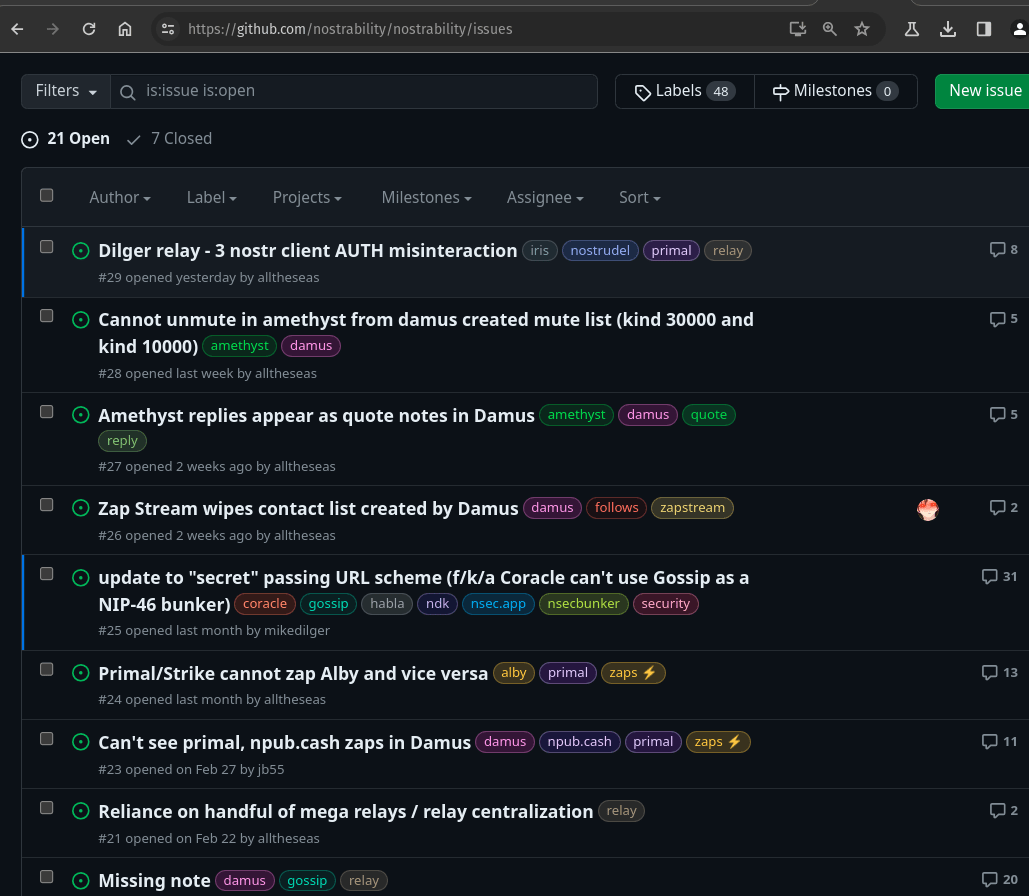Screen dimensions: 1029x896
Task: Open the zoom magnifier icon in address bar
Action: (x=830, y=29)
